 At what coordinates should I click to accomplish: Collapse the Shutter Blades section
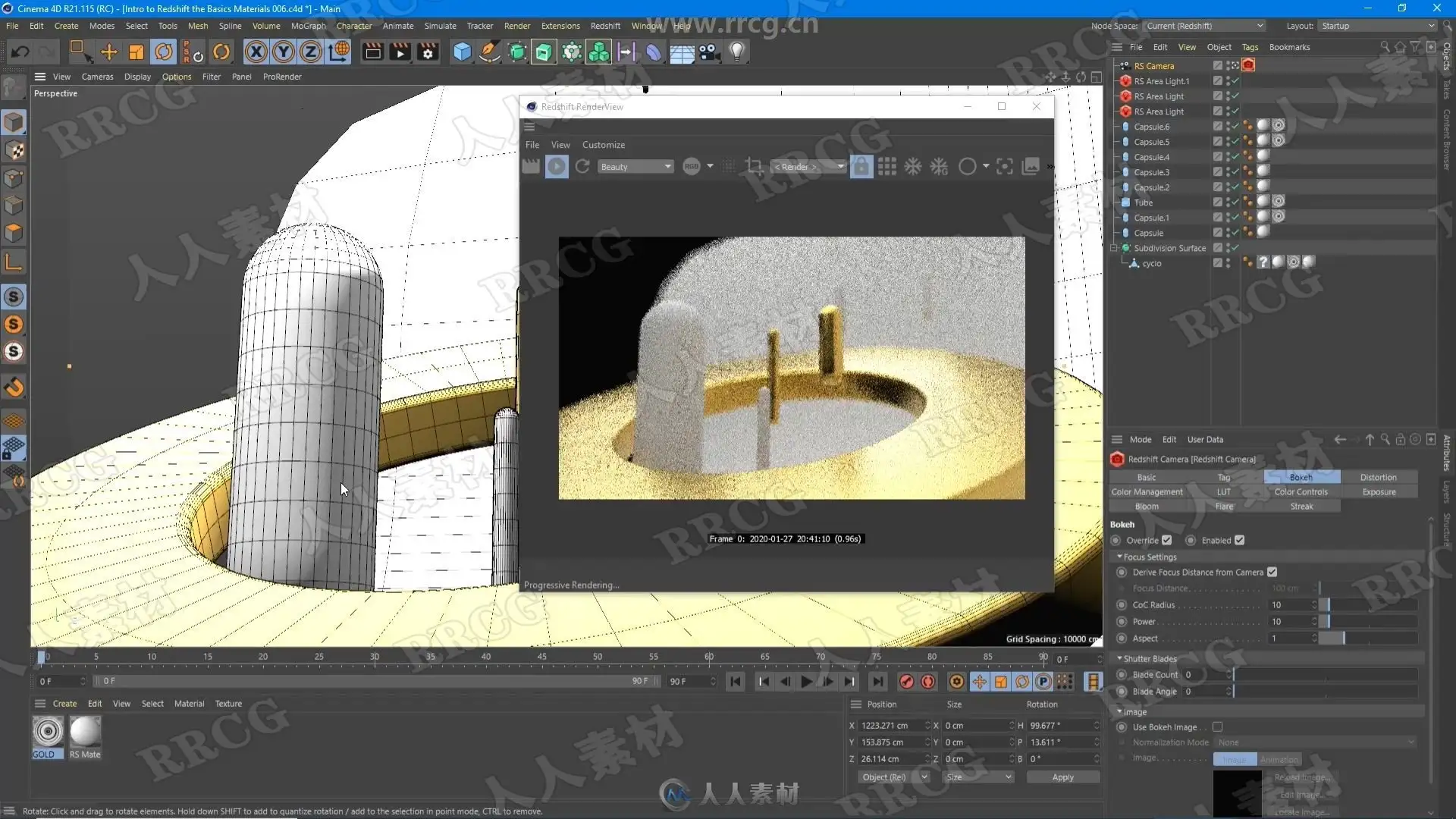(x=1120, y=658)
